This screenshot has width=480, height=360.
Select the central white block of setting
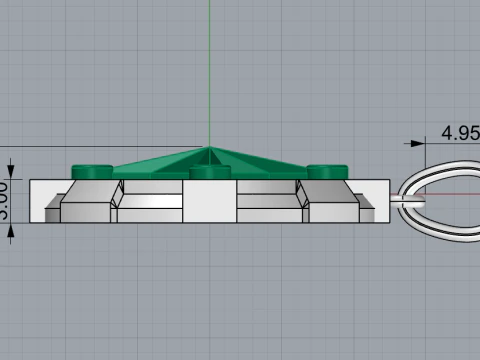click(x=210, y=201)
